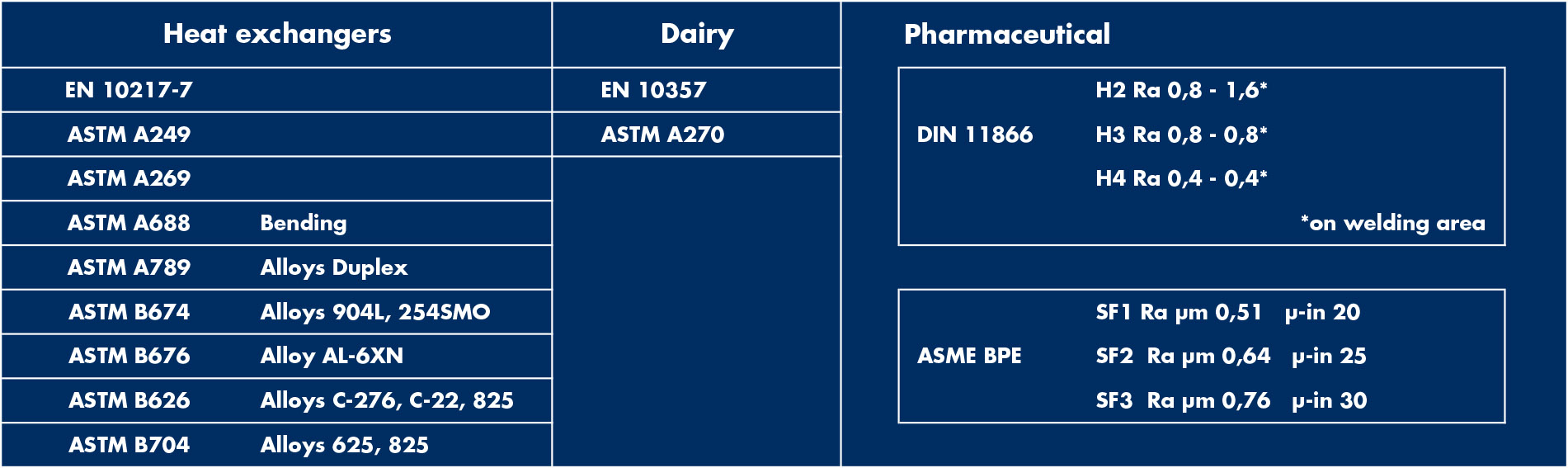Image resolution: width=1568 pixels, height=468 pixels.
Task: Select the ASTM A269 standard
Action: click(129, 178)
